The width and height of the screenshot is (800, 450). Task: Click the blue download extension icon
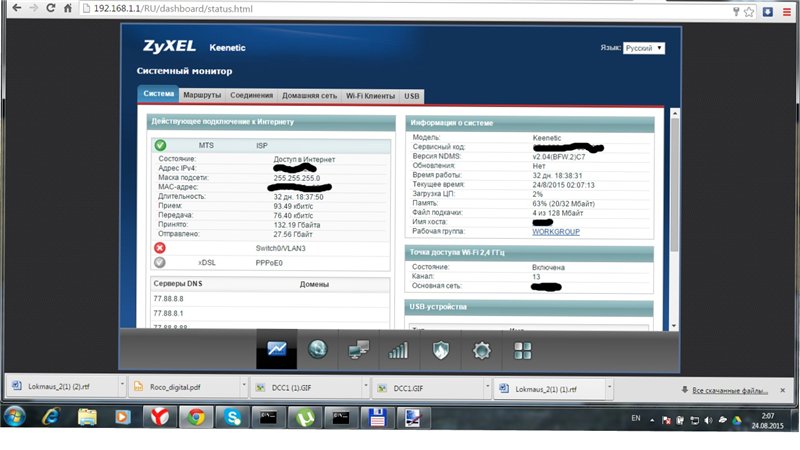(x=768, y=12)
